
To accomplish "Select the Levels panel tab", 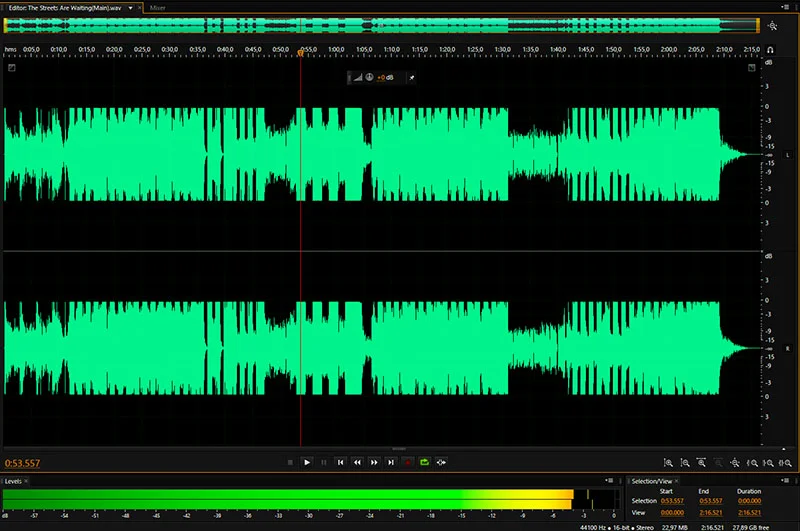I will click(13, 481).
